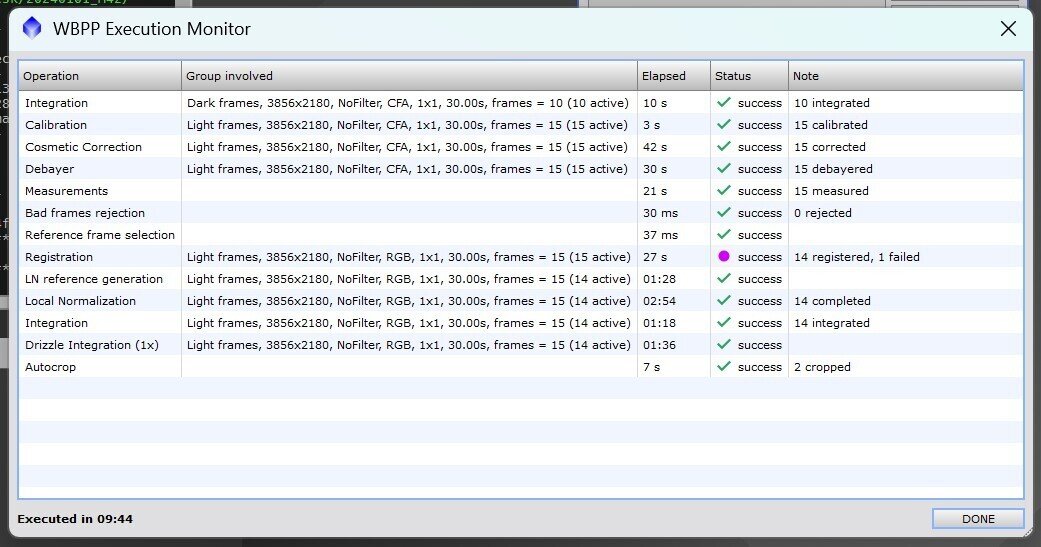The height and width of the screenshot is (547, 1041).
Task: Select the Measurements operation
Action: [x=66, y=191]
